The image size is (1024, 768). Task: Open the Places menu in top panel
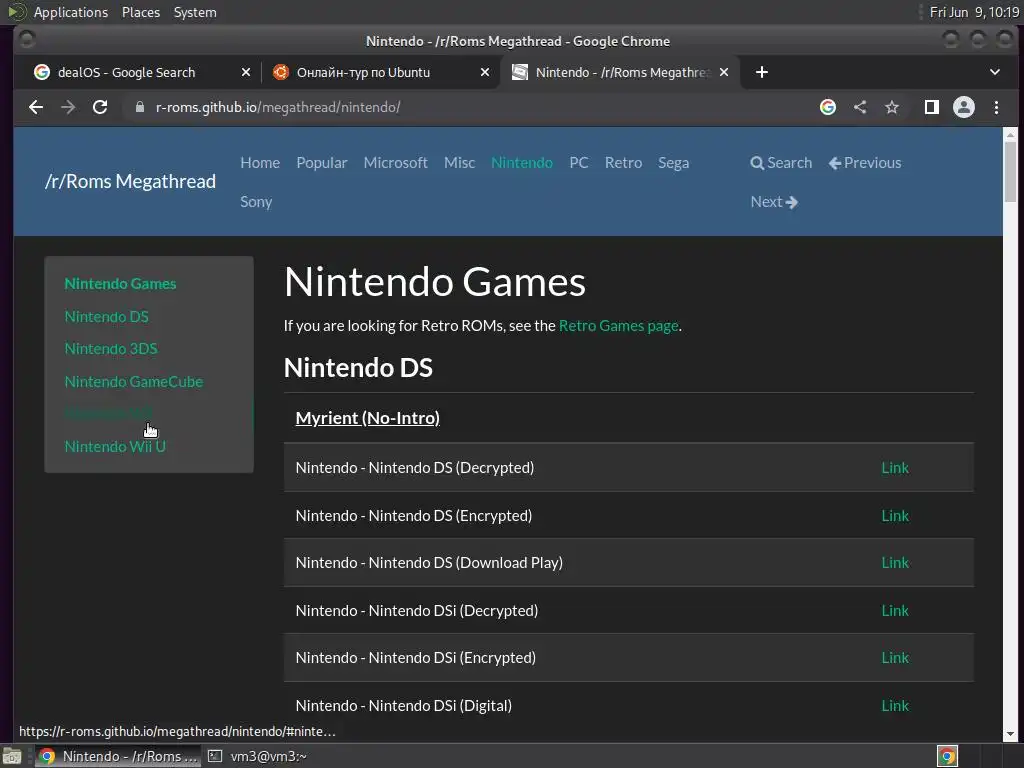pos(140,12)
